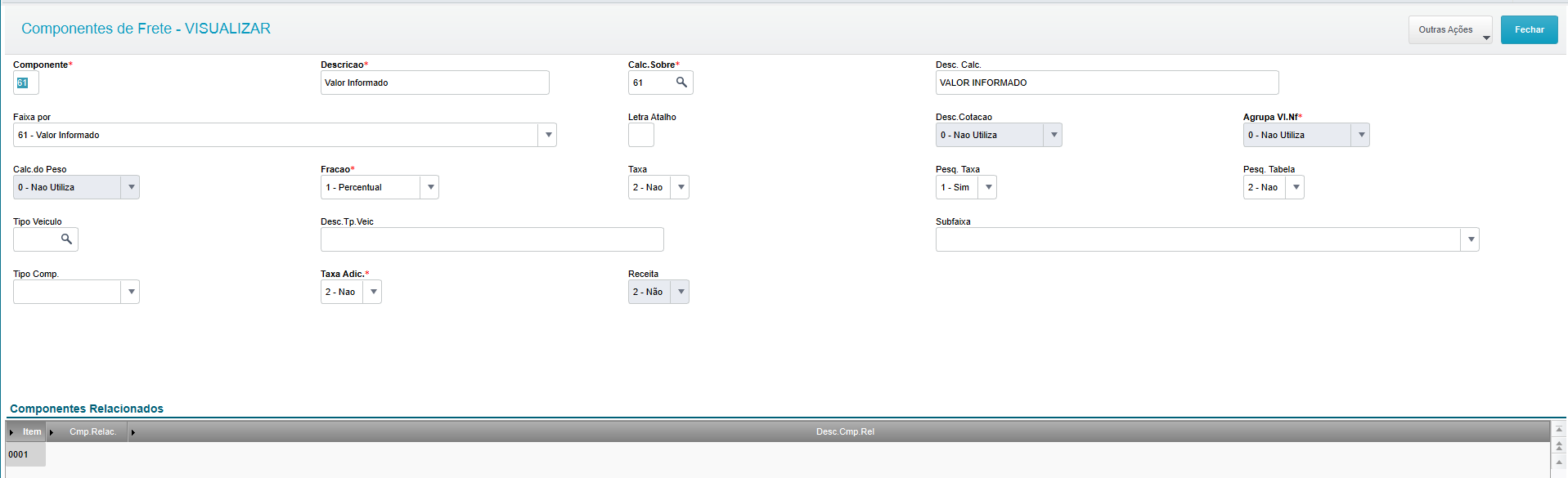1568x478 pixels.
Task: Click the Desc.Tp.Veic input field
Action: point(492,239)
